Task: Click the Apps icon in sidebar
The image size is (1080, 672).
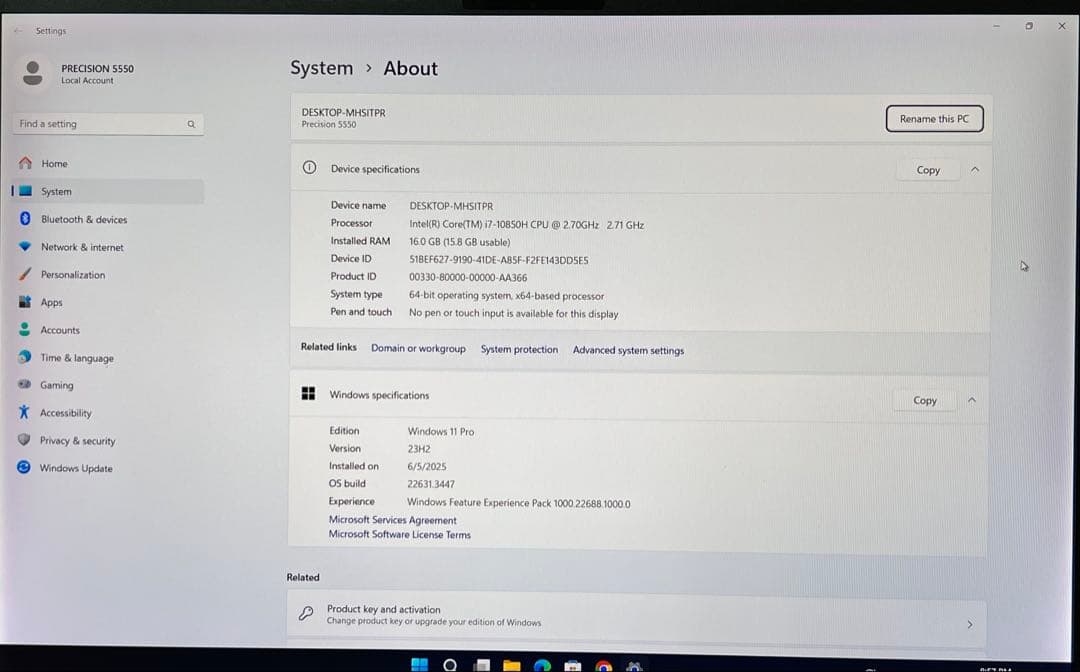Action: (25, 302)
